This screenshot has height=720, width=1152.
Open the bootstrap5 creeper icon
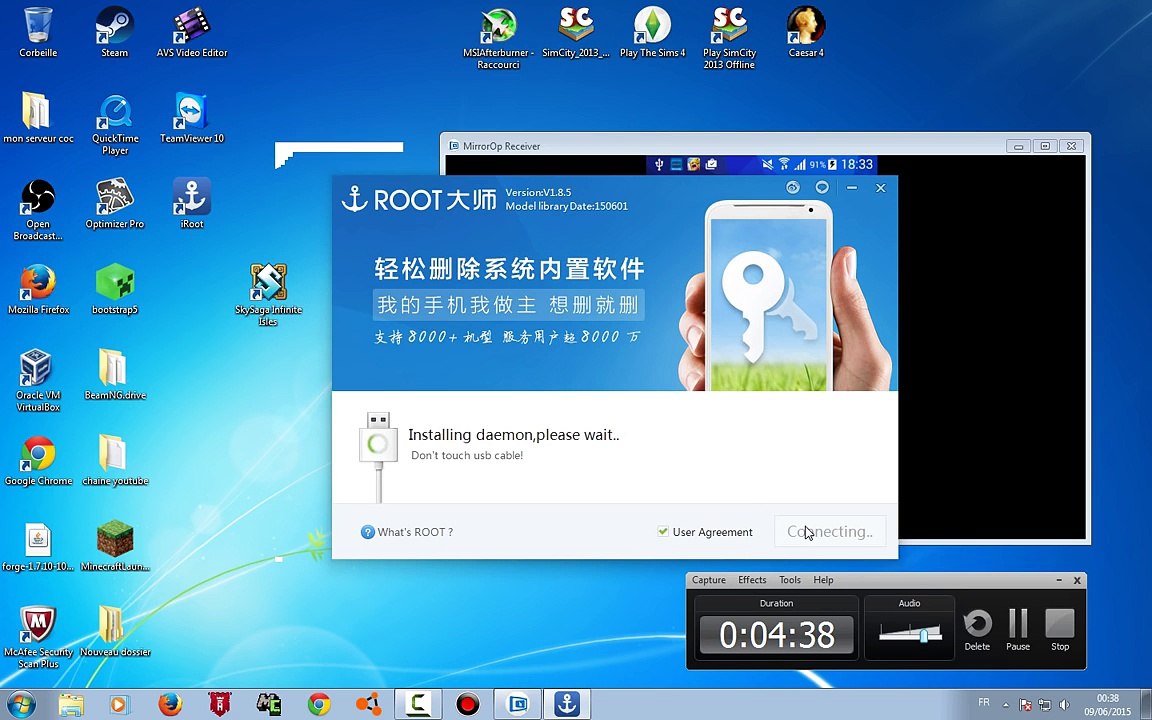115,289
